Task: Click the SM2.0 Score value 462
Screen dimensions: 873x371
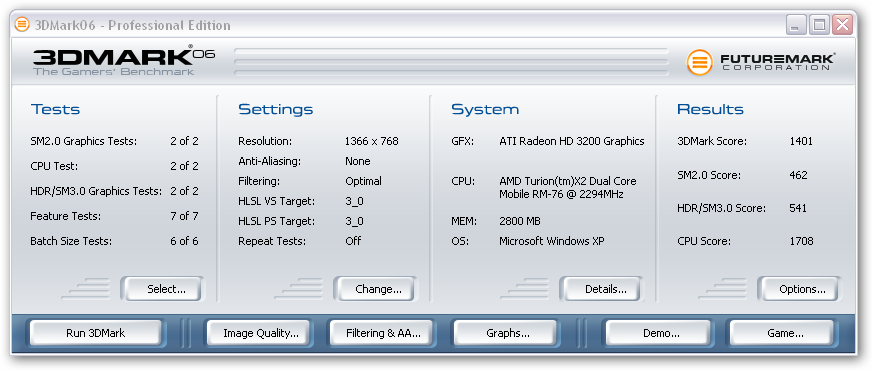Action: pyautogui.click(x=798, y=175)
